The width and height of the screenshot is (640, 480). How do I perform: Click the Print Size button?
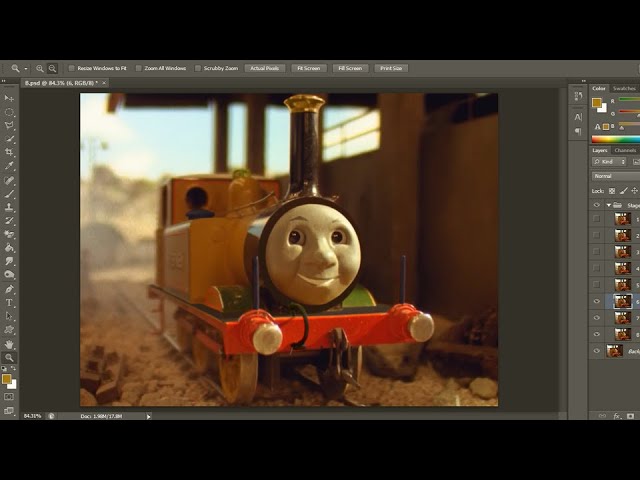click(x=391, y=68)
